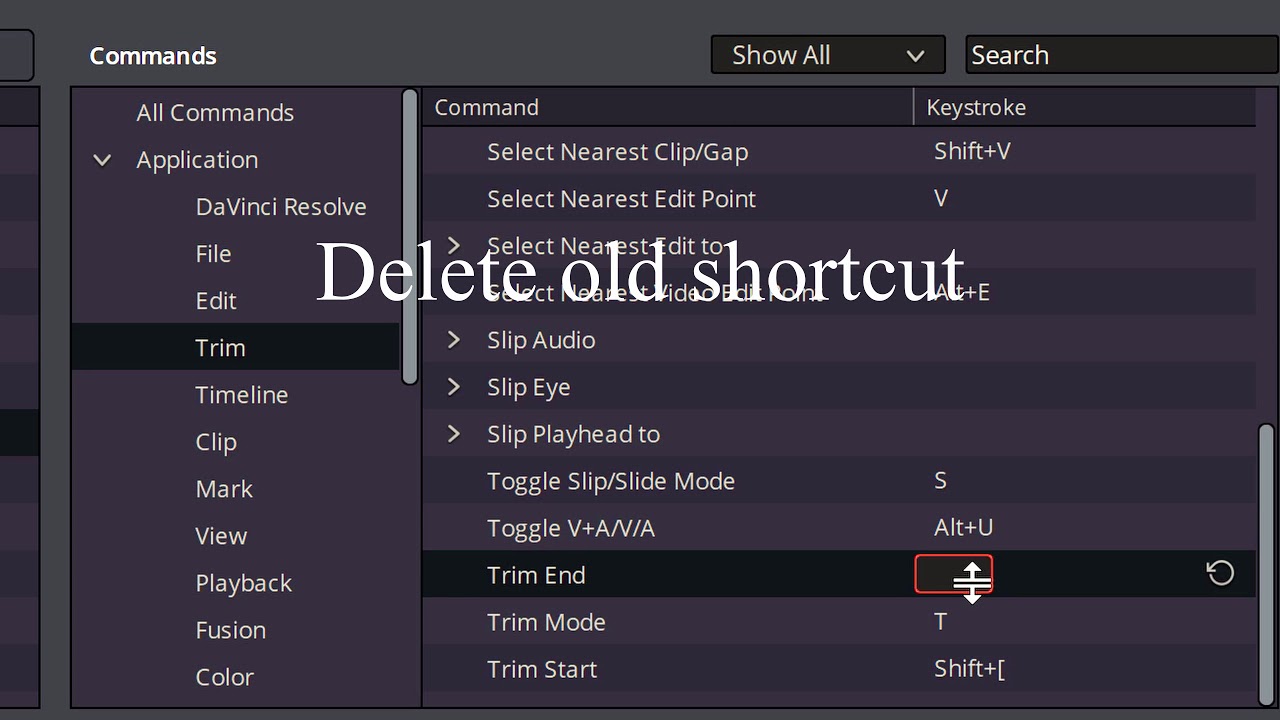Select All Commands in the category list
This screenshot has height=720, width=1280.
(x=215, y=113)
